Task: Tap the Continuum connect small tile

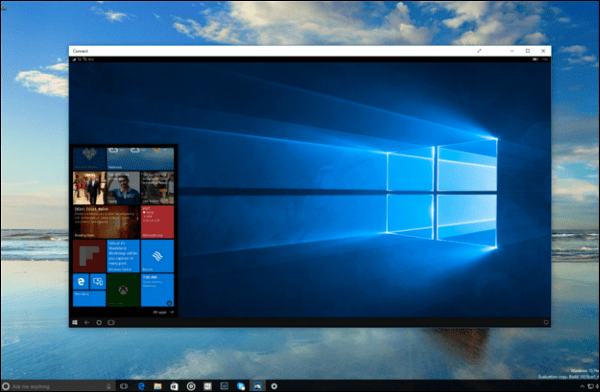Action: click(x=98, y=282)
